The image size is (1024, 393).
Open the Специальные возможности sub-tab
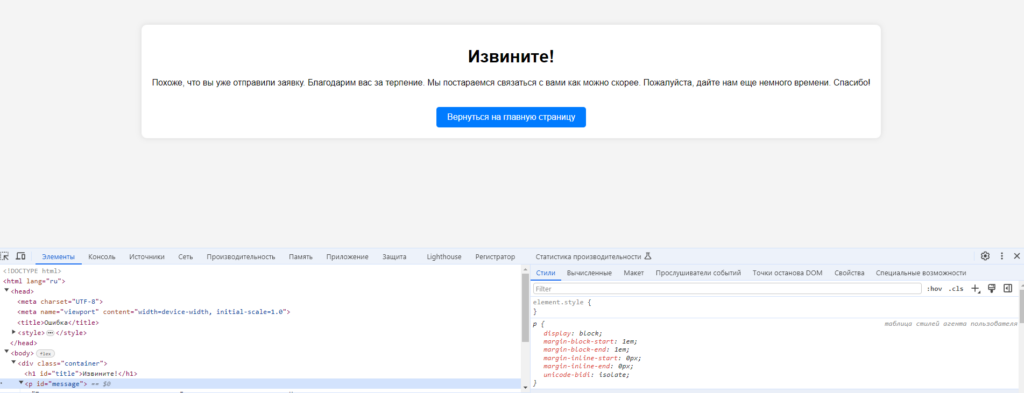pyautogui.click(x=921, y=273)
